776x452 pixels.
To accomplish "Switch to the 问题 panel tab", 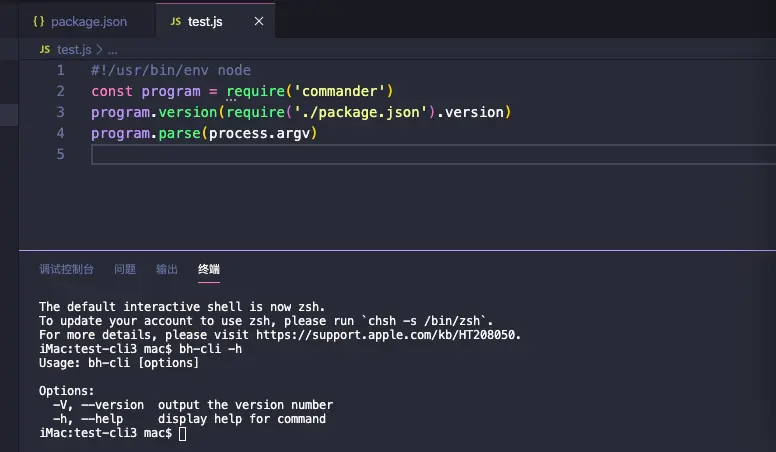I will pyautogui.click(x=125, y=269).
